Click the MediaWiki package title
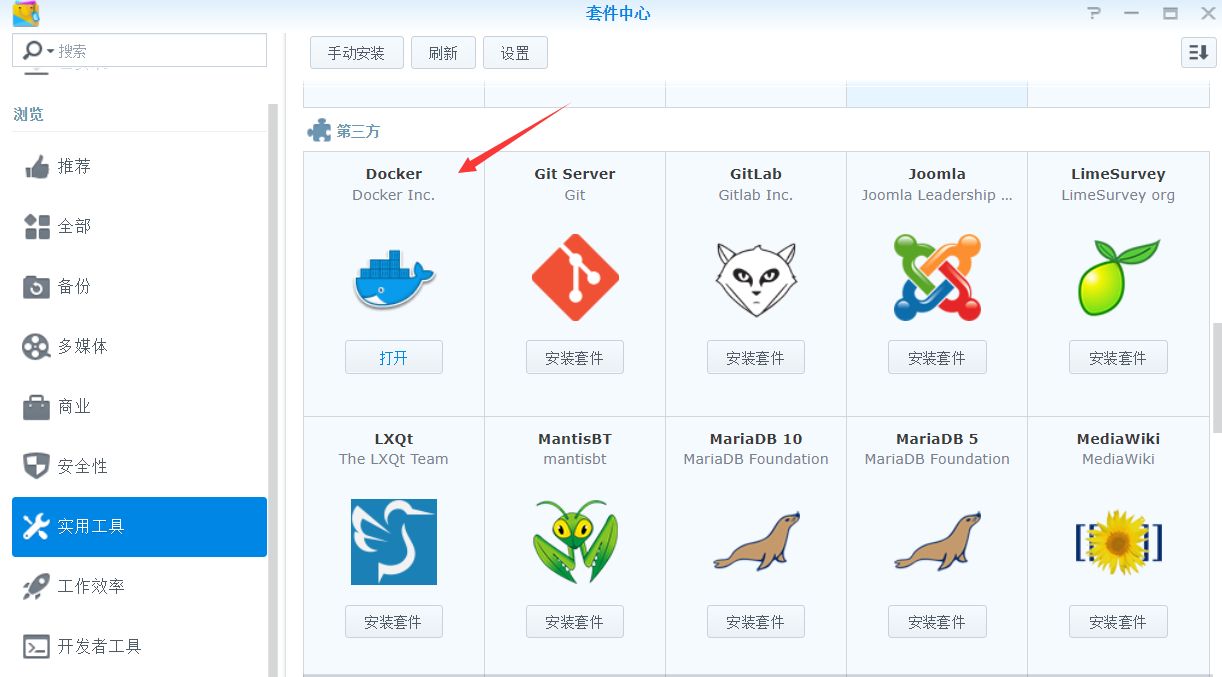Image resolution: width=1222 pixels, height=677 pixels. (x=1118, y=439)
